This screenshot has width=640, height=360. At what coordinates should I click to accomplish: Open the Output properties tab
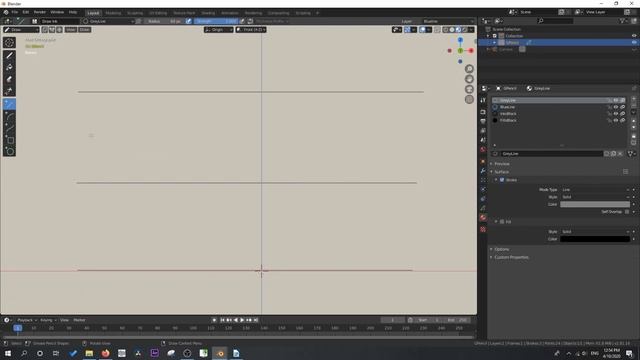point(483,121)
